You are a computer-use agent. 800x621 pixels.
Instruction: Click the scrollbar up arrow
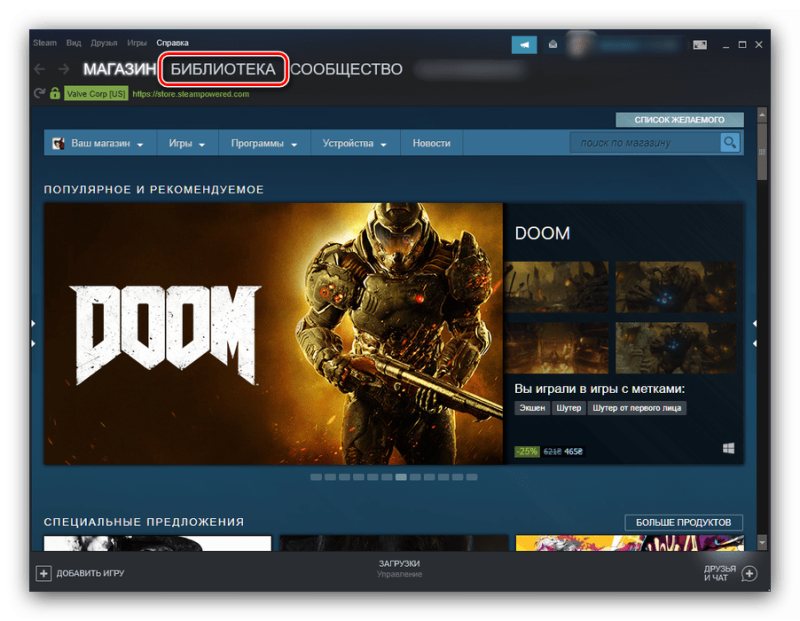click(x=762, y=115)
